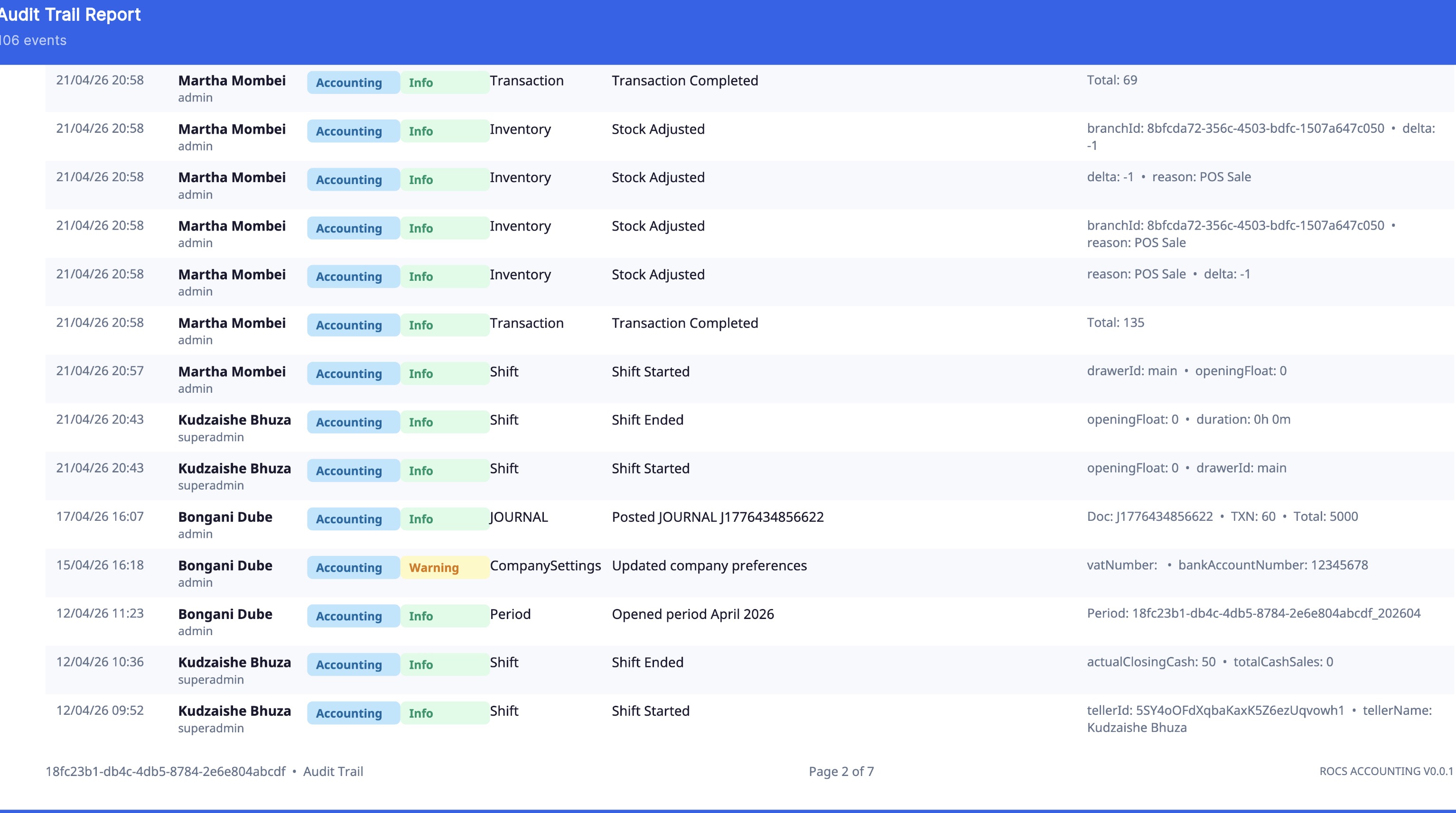1456x813 pixels.
Task: Click the Info badge on Shift Ended 12/04 row
Action: tap(421, 665)
